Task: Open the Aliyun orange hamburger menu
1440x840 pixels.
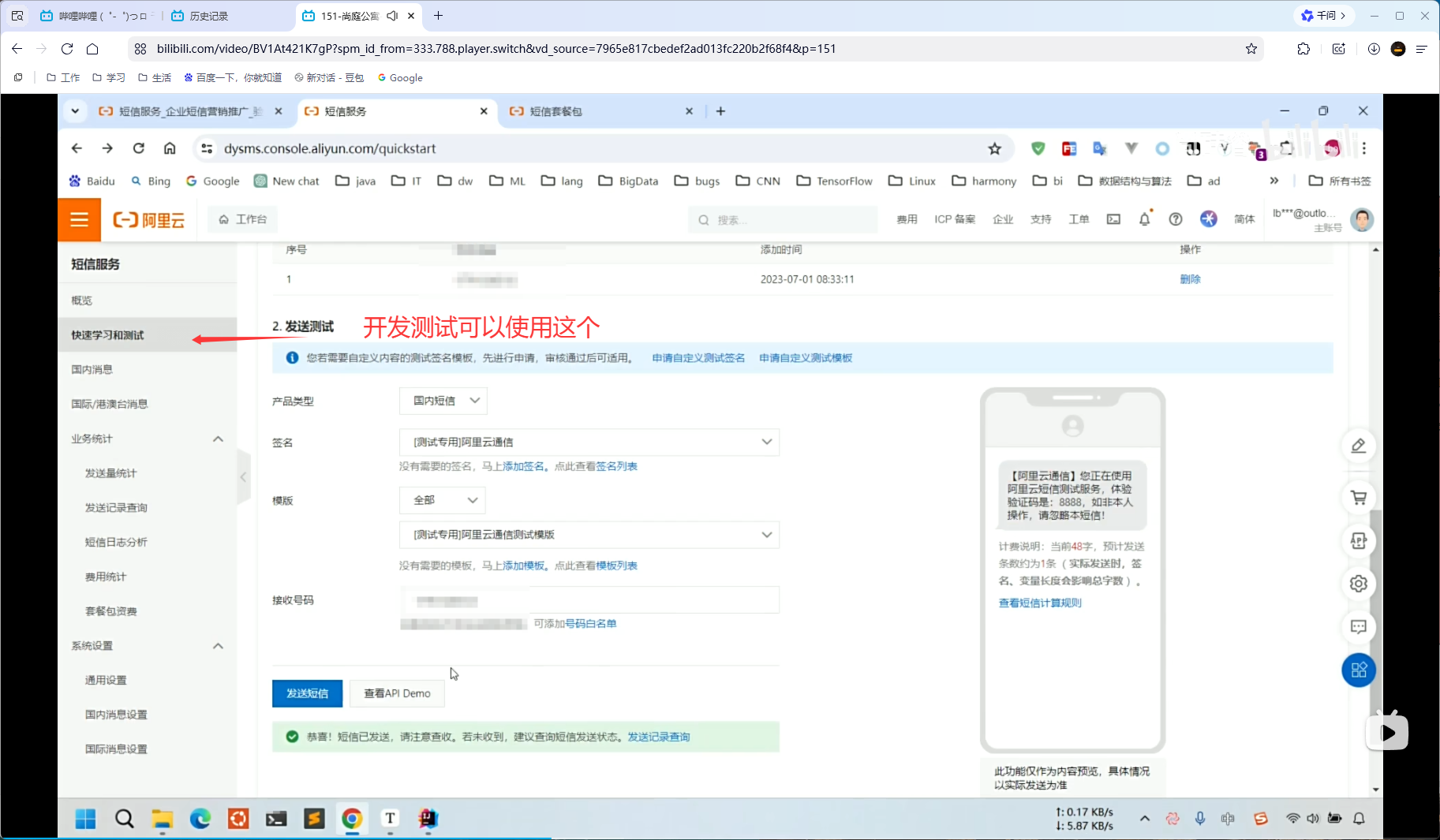Action: [x=79, y=219]
